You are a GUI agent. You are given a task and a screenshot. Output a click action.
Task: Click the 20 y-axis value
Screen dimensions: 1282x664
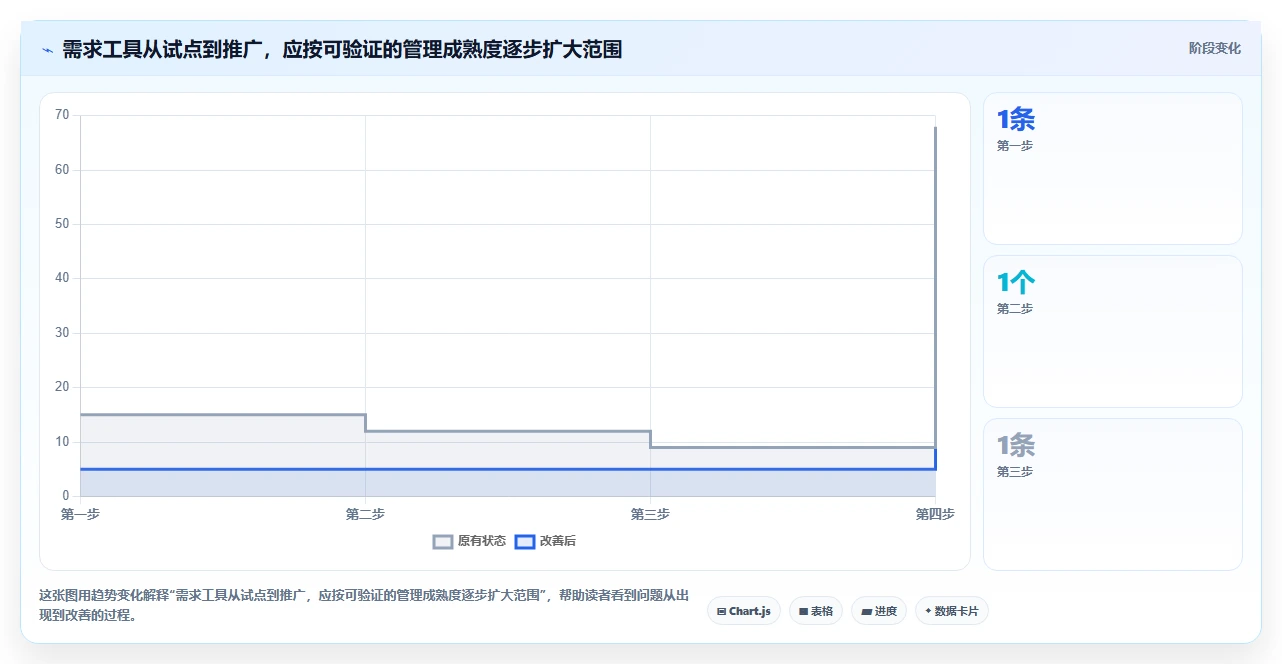(62, 387)
